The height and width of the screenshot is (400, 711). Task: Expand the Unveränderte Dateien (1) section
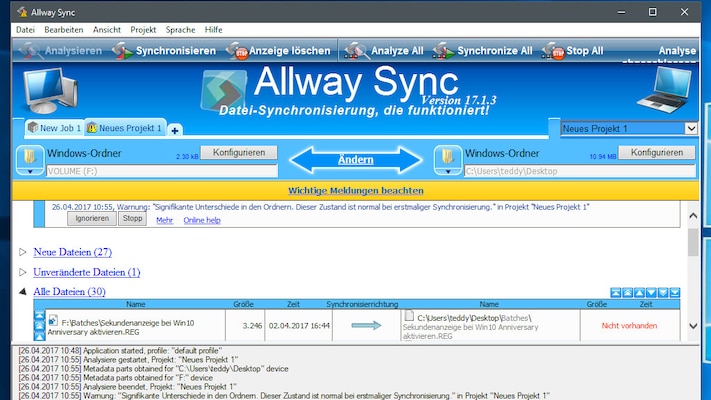click(24, 272)
